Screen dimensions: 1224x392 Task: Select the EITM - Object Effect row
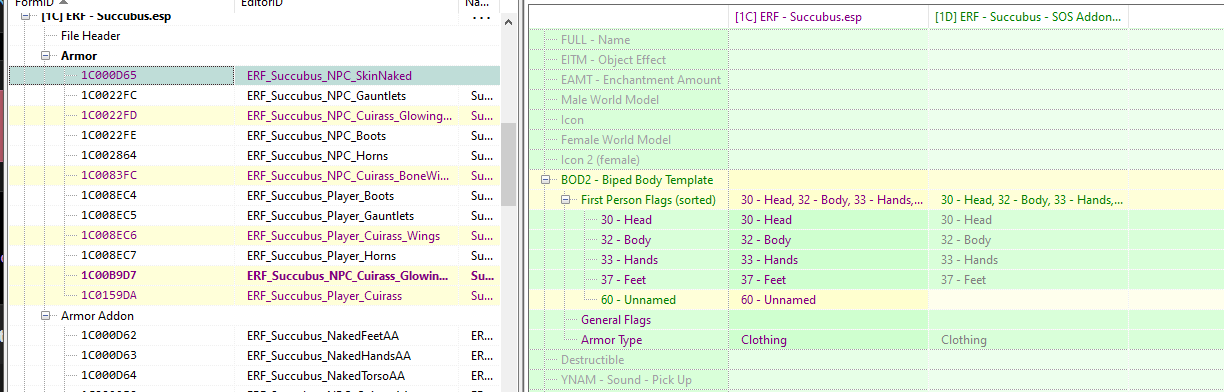tap(613, 60)
